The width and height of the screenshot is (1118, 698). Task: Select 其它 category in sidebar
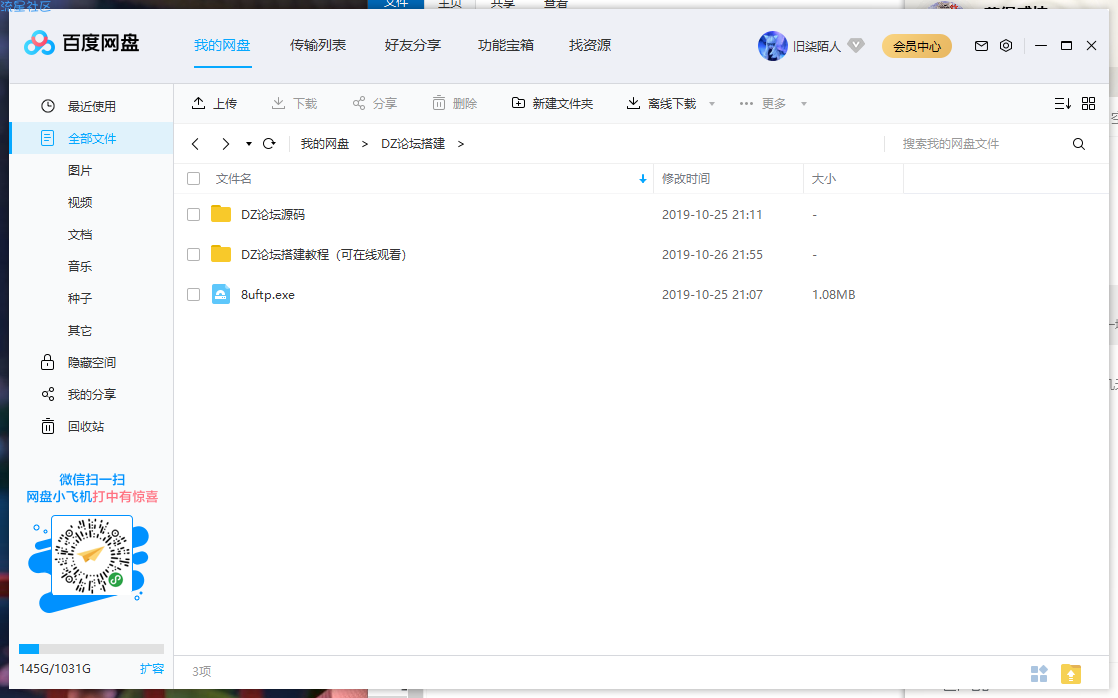[x=80, y=331]
